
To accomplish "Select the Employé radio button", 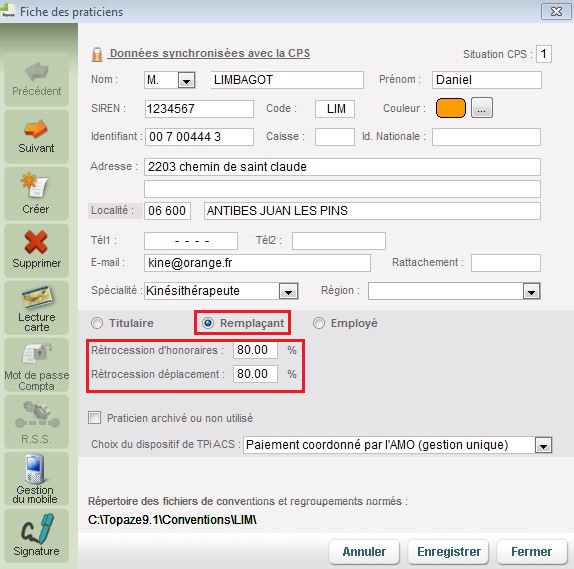I will tap(318, 323).
